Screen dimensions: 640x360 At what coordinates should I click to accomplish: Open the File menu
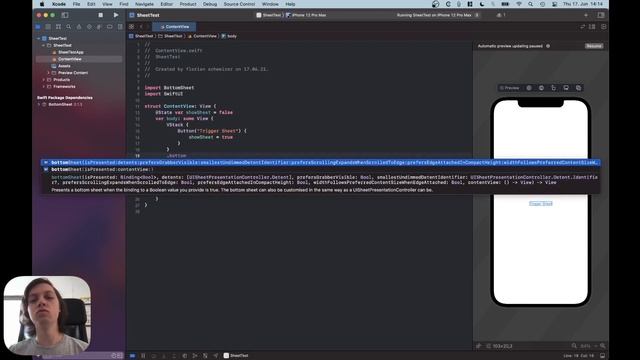tap(76, 4)
